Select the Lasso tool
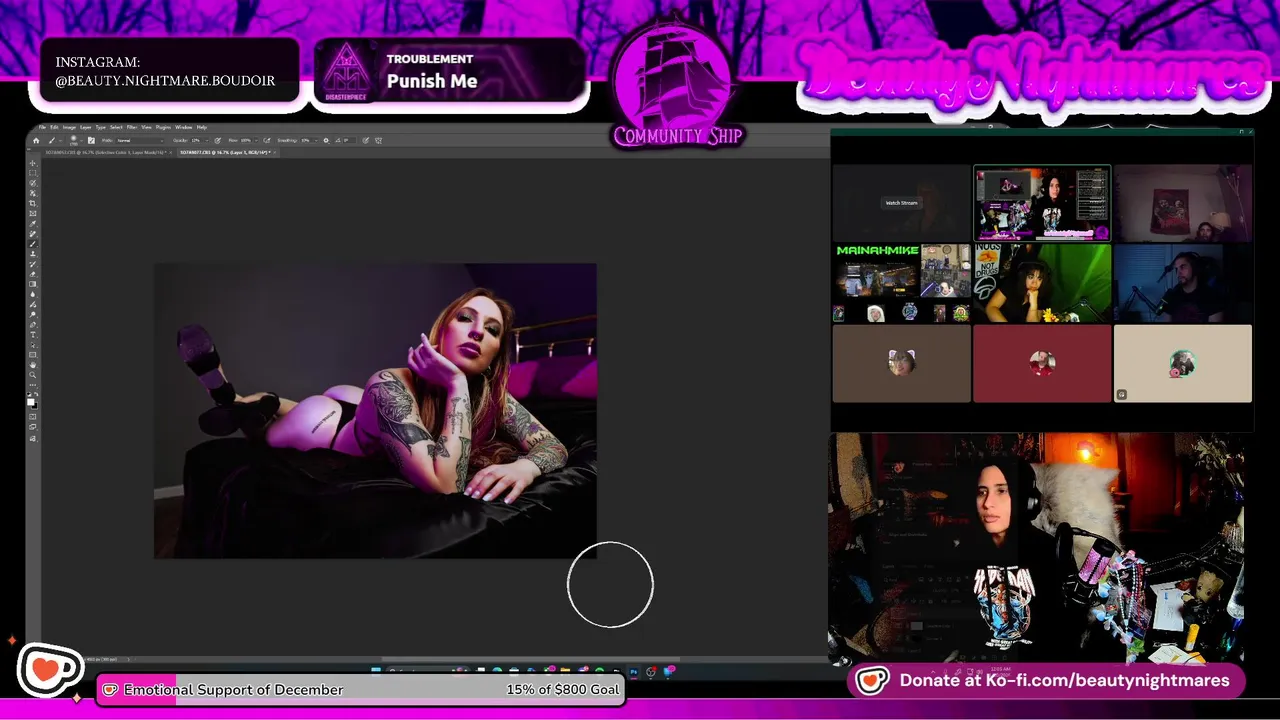 [x=32, y=182]
